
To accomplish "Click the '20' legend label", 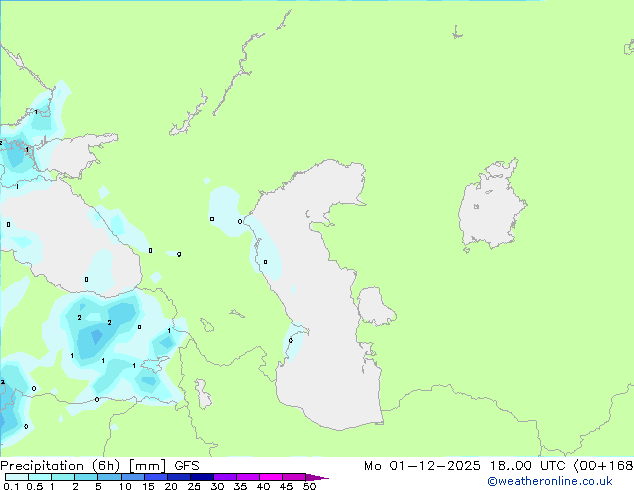I will pos(171,486).
